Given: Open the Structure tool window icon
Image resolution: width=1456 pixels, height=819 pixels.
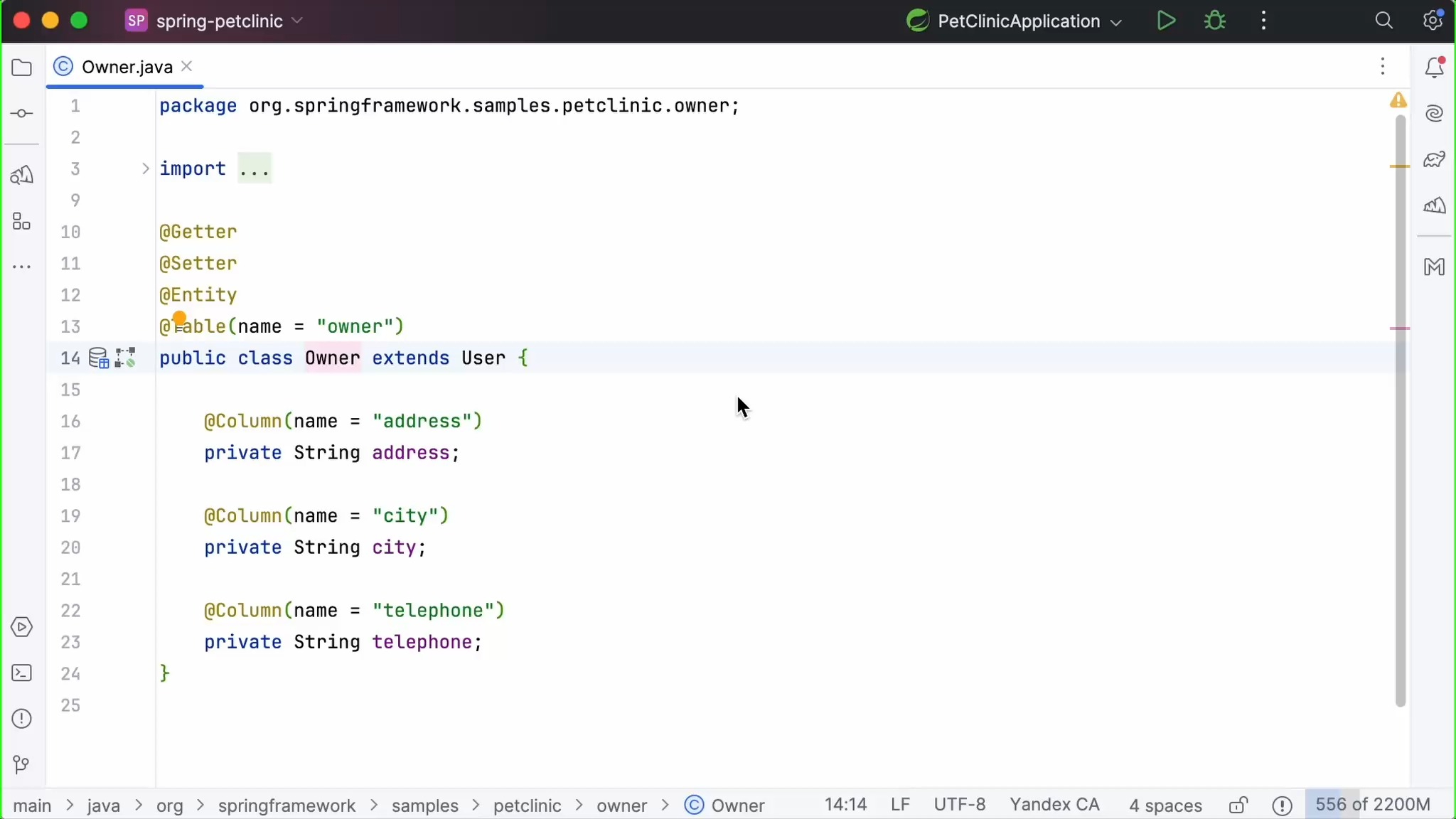Looking at the screenshot, I should 22,221.
